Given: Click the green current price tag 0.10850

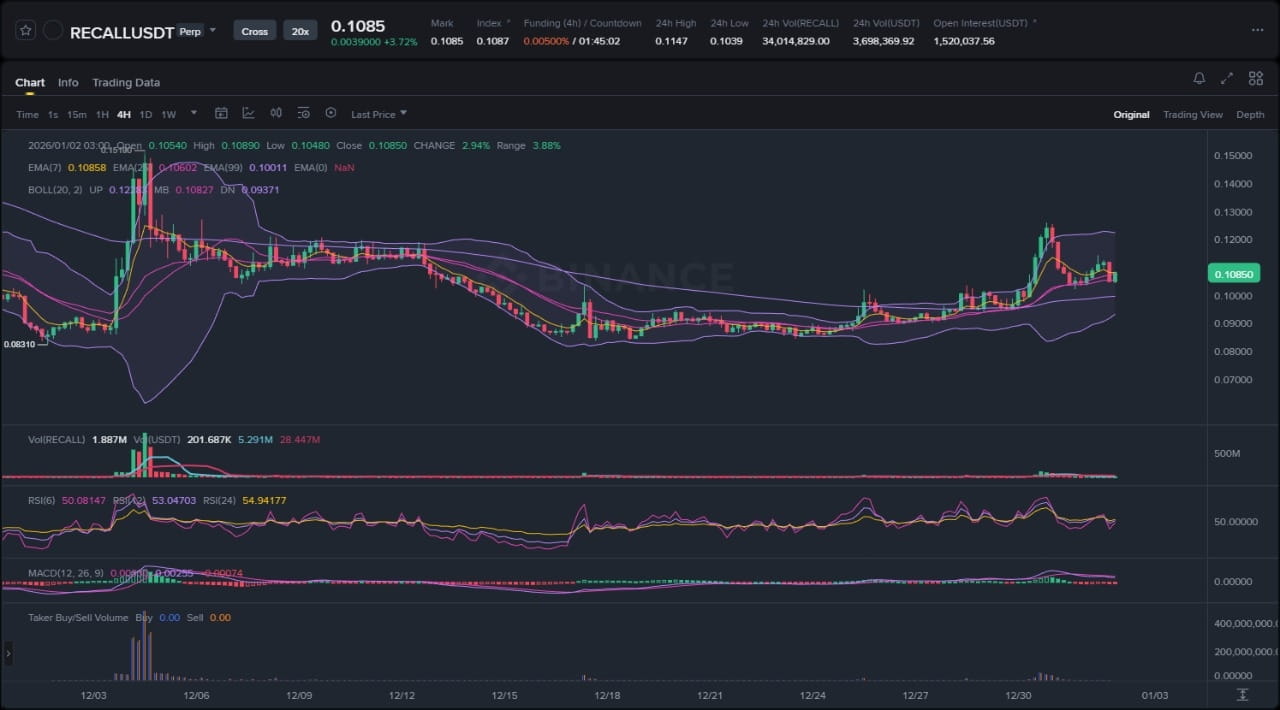Looking at the screenshot, I should 1235,274.
